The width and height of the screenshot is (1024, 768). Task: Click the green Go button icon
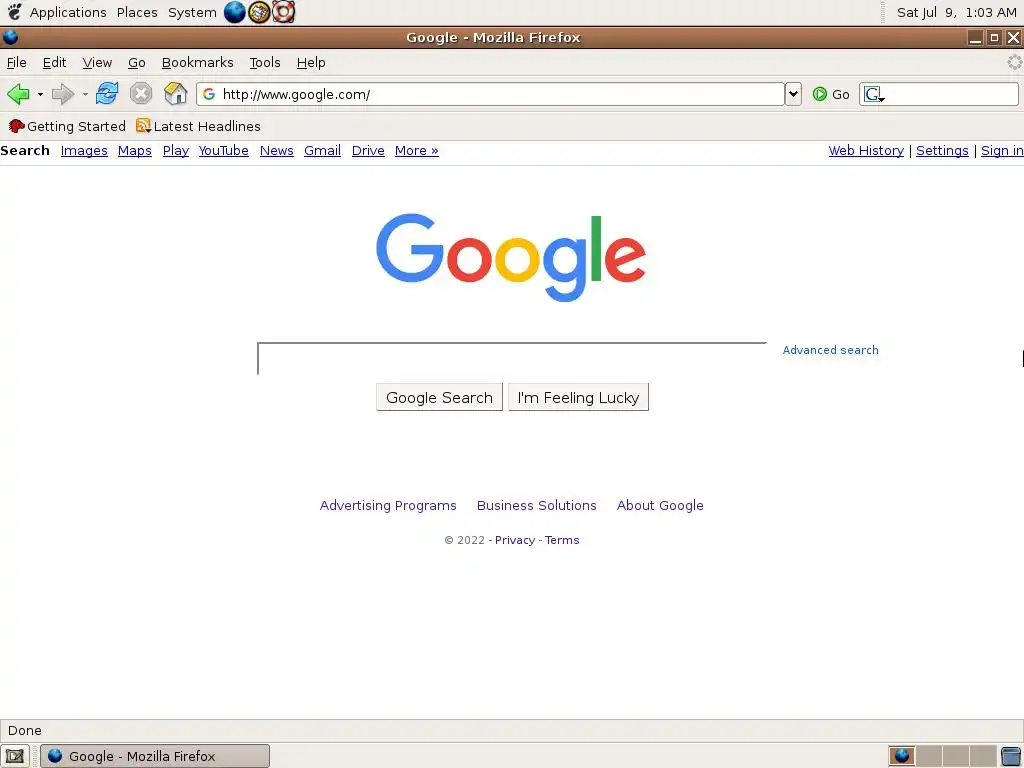pos(820,94)
